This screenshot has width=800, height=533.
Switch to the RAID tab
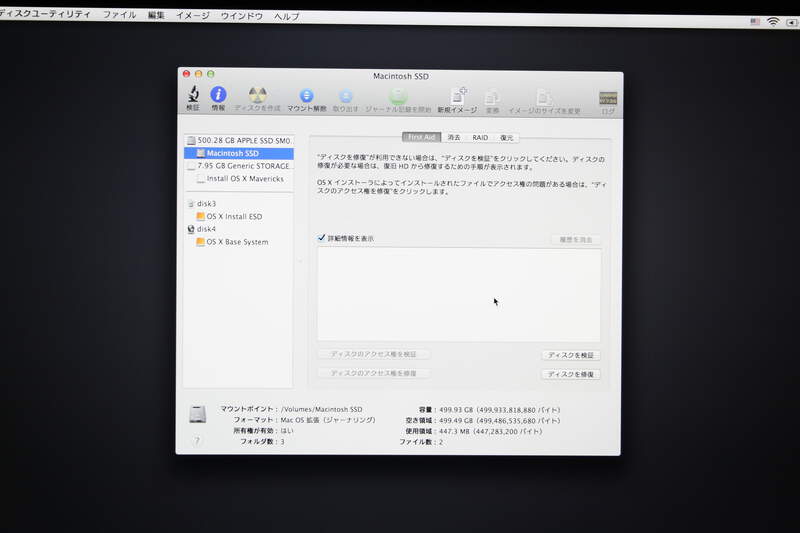(480, 137)
